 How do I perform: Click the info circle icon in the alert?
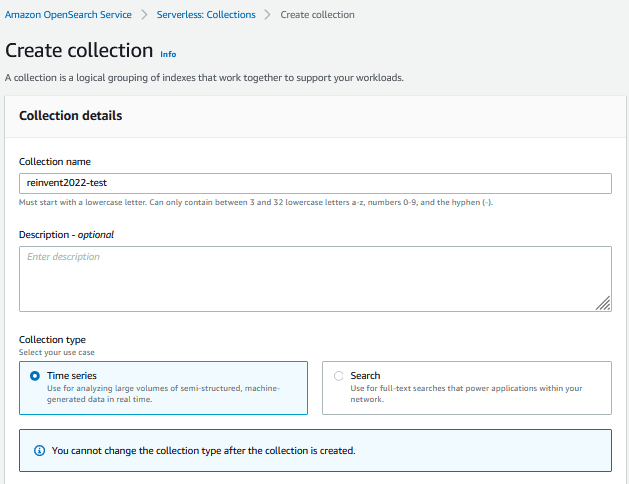38,450
